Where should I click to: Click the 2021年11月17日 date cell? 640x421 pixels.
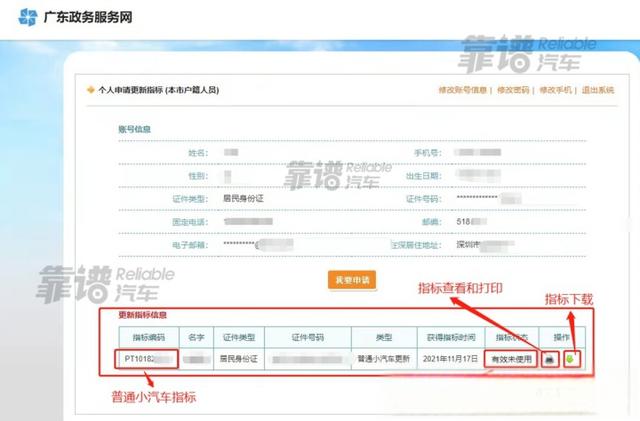[451, 359]
